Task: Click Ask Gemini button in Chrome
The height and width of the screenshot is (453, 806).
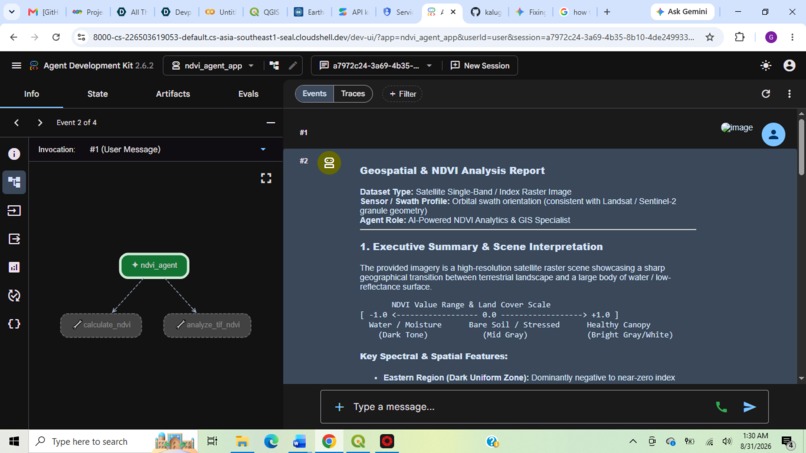Action: tap(682, 11)
